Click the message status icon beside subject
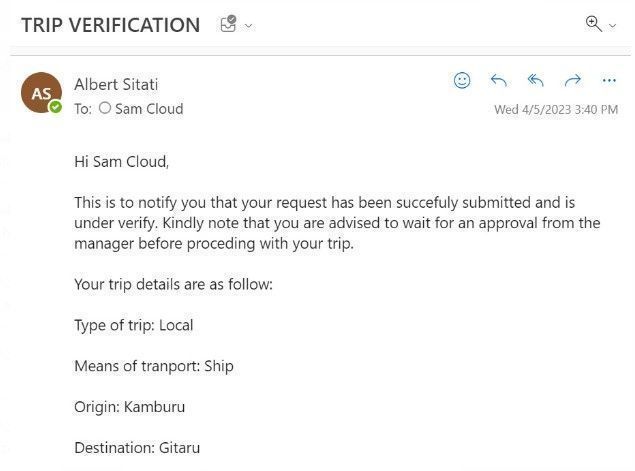635x471 pixels. (x=228, y=25)
